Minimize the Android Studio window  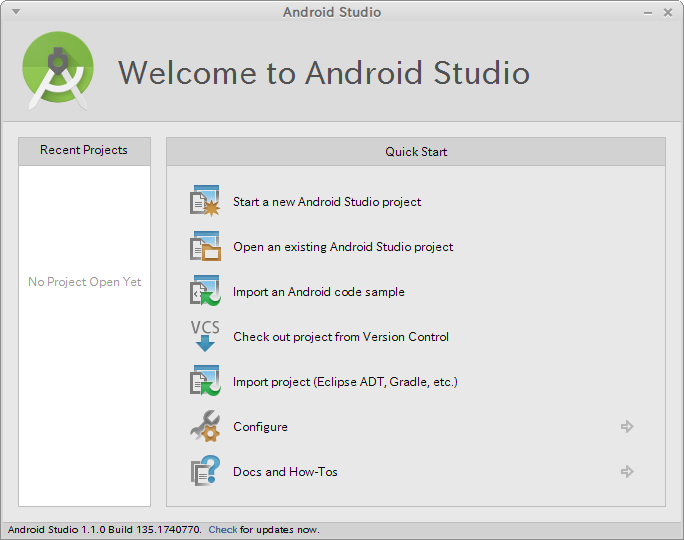(x=648, y=13)
